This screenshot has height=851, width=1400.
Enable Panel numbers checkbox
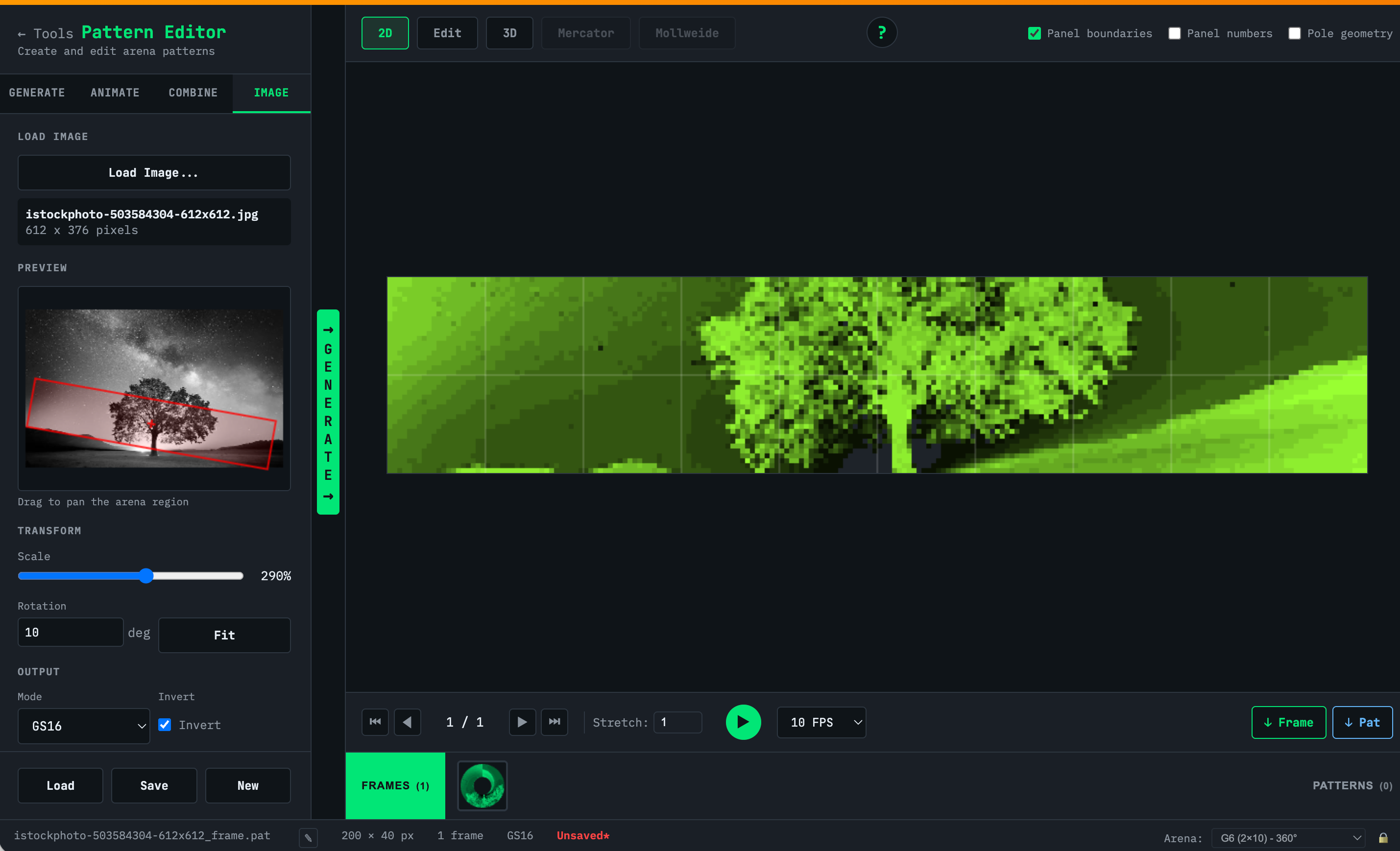coord(1175,33)
